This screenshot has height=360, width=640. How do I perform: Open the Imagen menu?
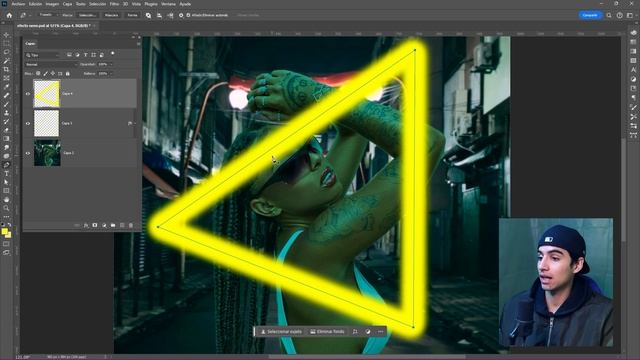(x=52, y=4)
